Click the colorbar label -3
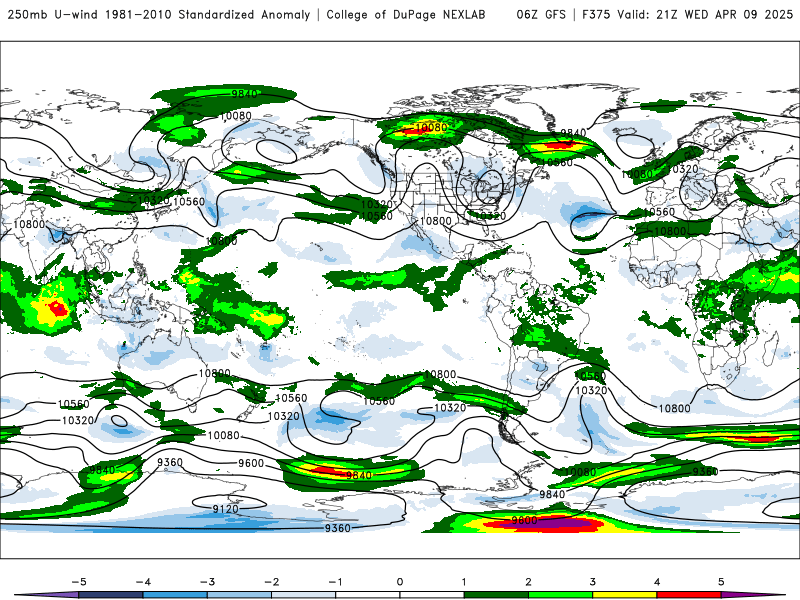This screenshot has height=600, width=800. point(207,582)
